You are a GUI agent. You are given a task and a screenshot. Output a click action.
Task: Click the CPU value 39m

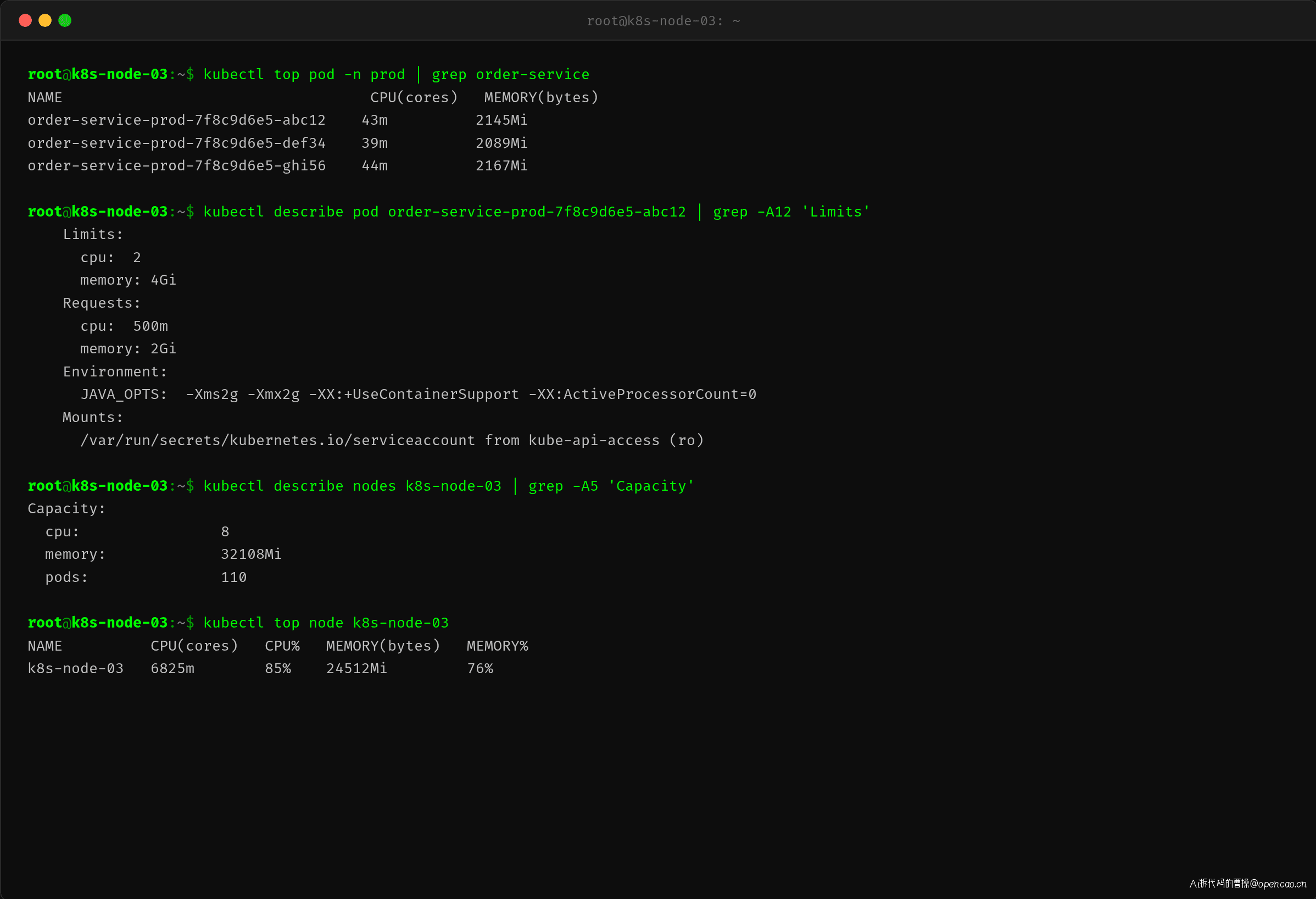point(375,143)
